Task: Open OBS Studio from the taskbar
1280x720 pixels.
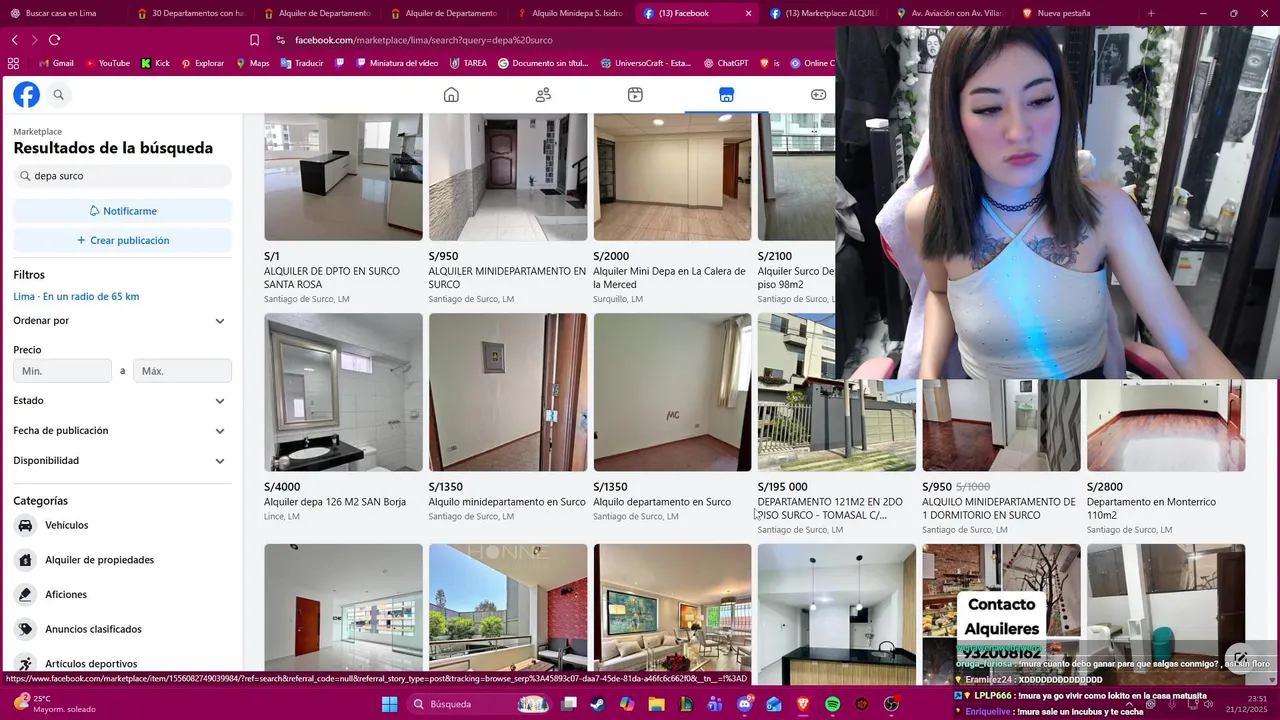Action: (x=891, y=704)
